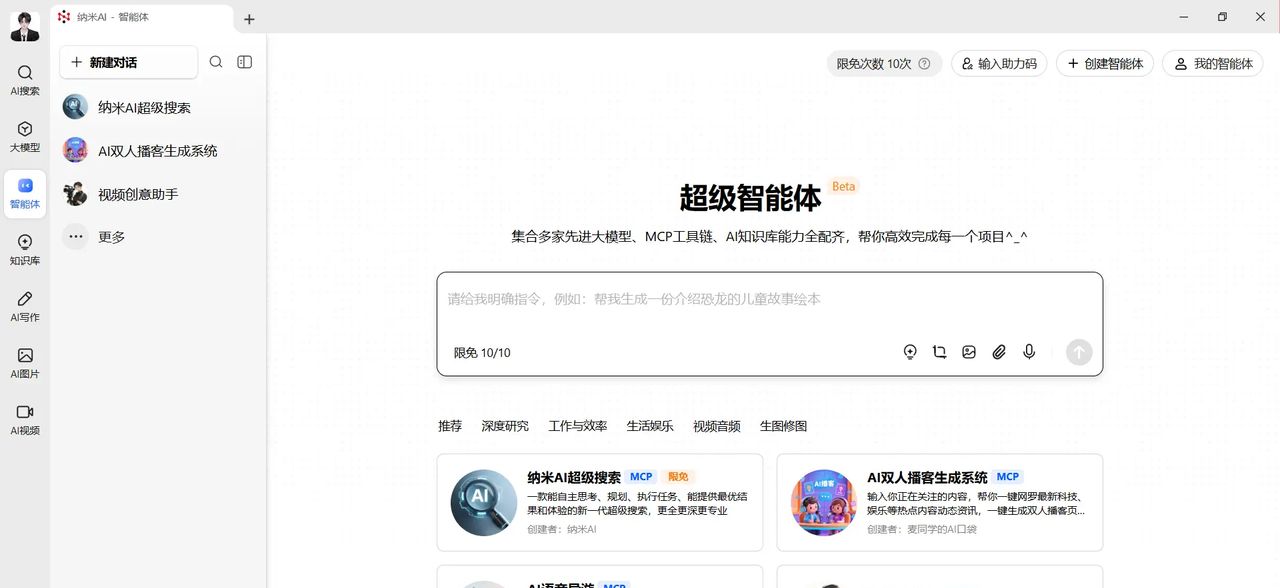Click the microphone icon for voice input

click(1029, 352)
